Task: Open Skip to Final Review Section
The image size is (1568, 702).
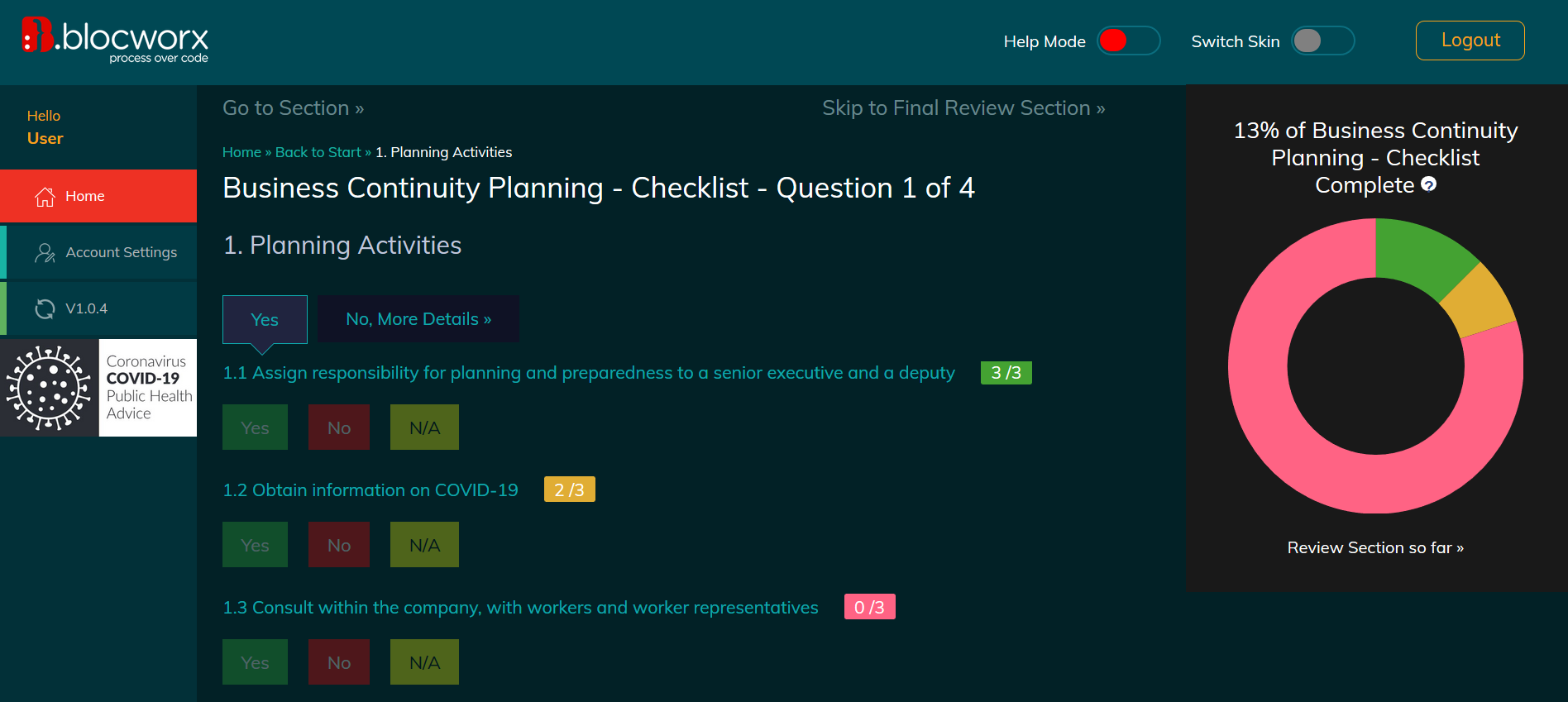Action: [x=963, y=108]
